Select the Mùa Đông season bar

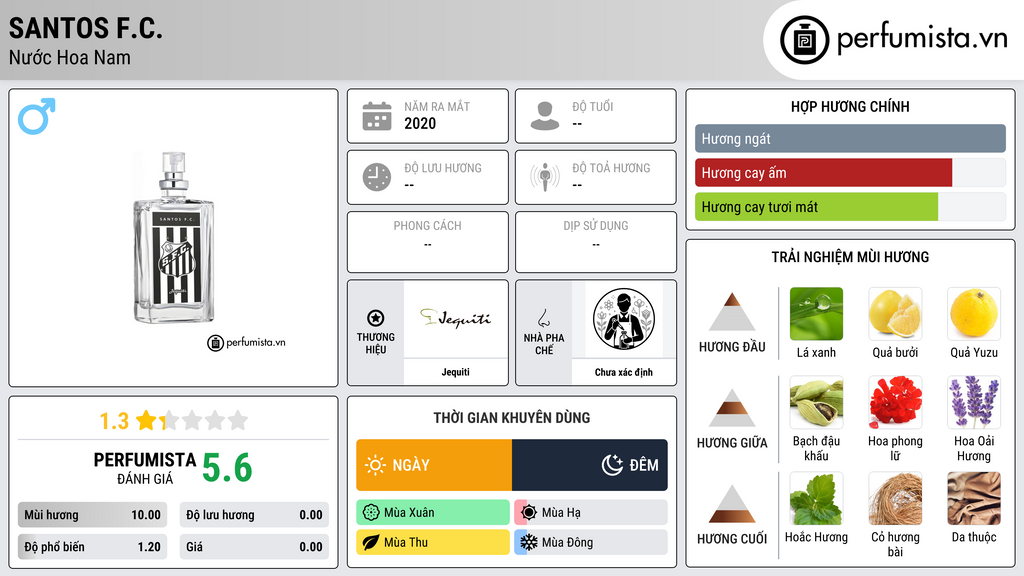[x=591, y=542]
